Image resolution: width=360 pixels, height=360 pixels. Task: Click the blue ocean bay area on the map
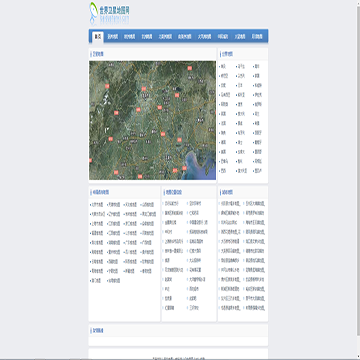[200, 163]
